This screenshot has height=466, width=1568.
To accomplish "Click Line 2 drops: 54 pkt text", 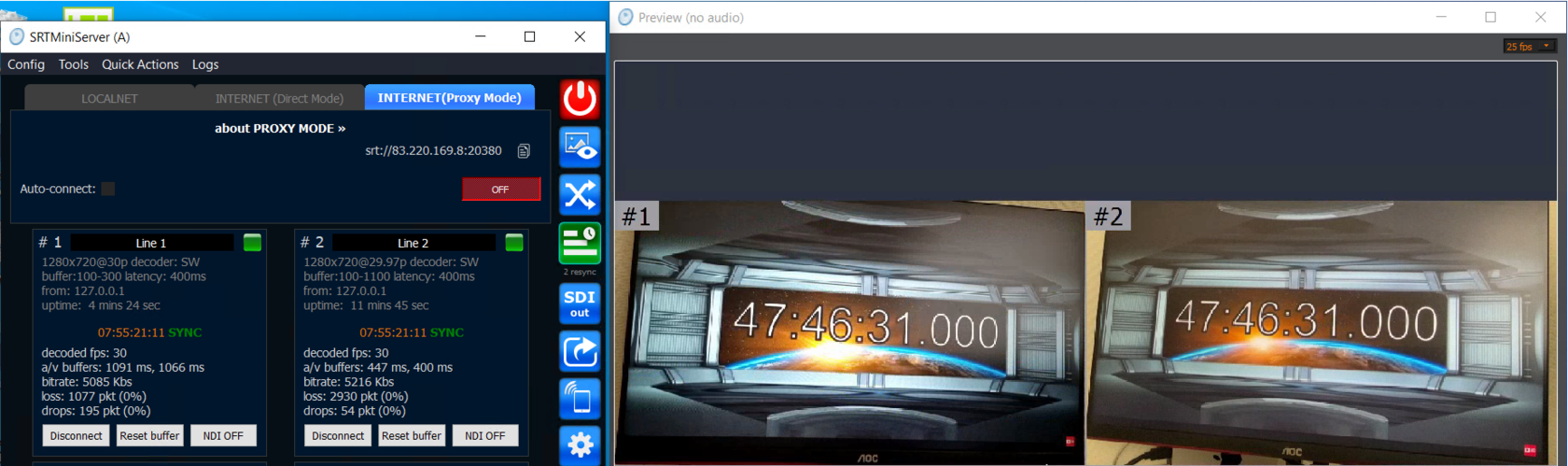I will click(x=355, y=411).
